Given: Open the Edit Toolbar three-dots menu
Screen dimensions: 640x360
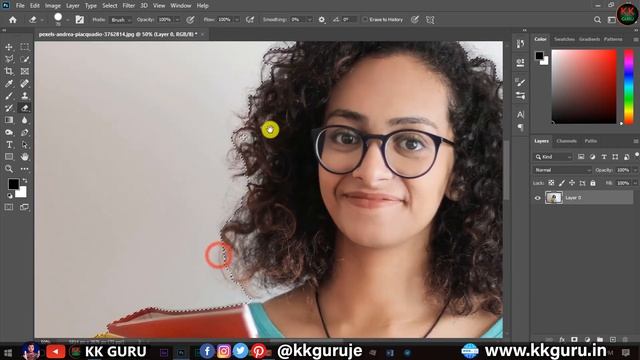Looking at the screenshot, I should 24,169.
